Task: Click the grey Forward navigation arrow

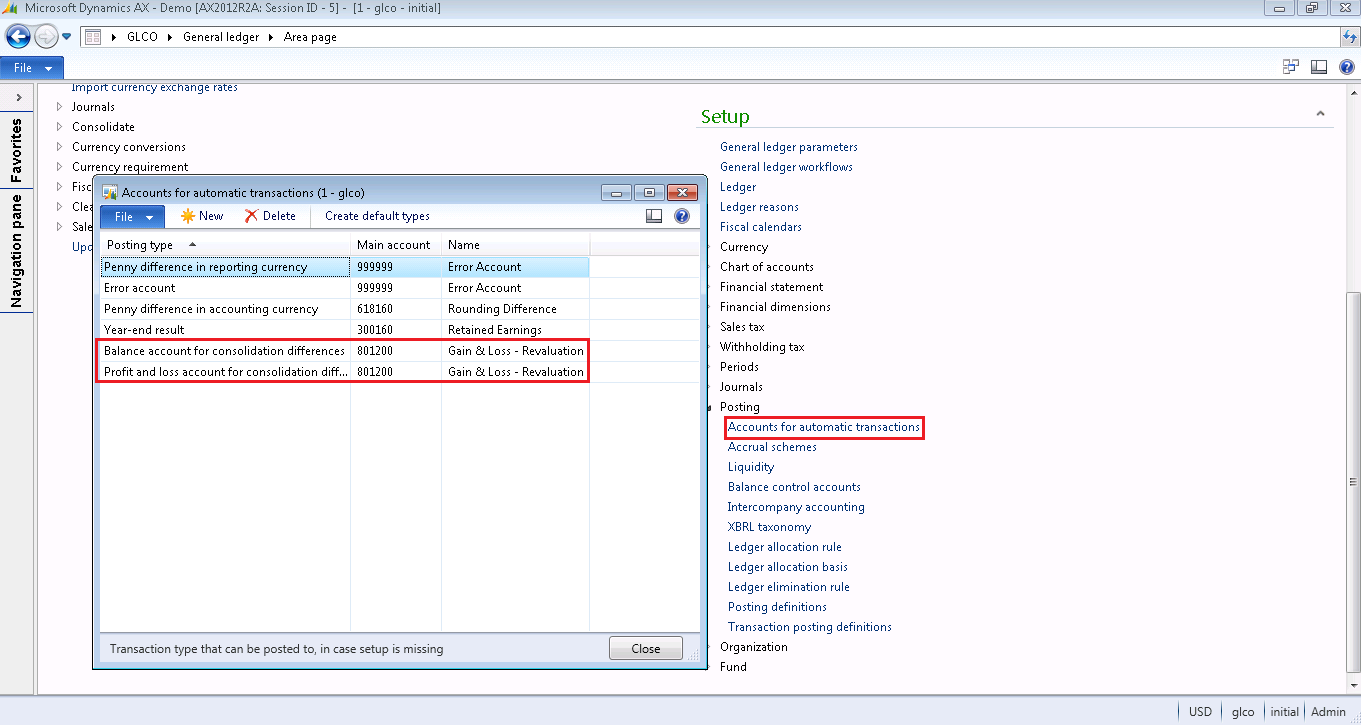Action: tap(46, 37)
